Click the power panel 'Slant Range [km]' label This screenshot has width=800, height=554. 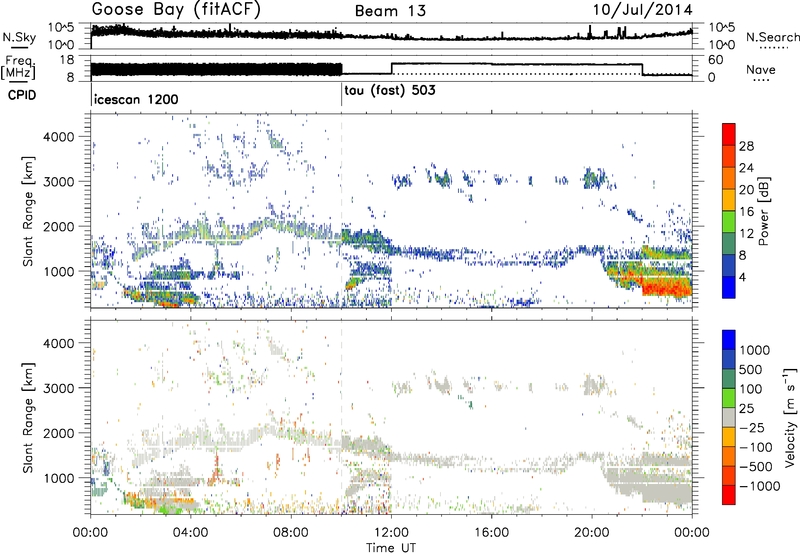pos(28,211)
